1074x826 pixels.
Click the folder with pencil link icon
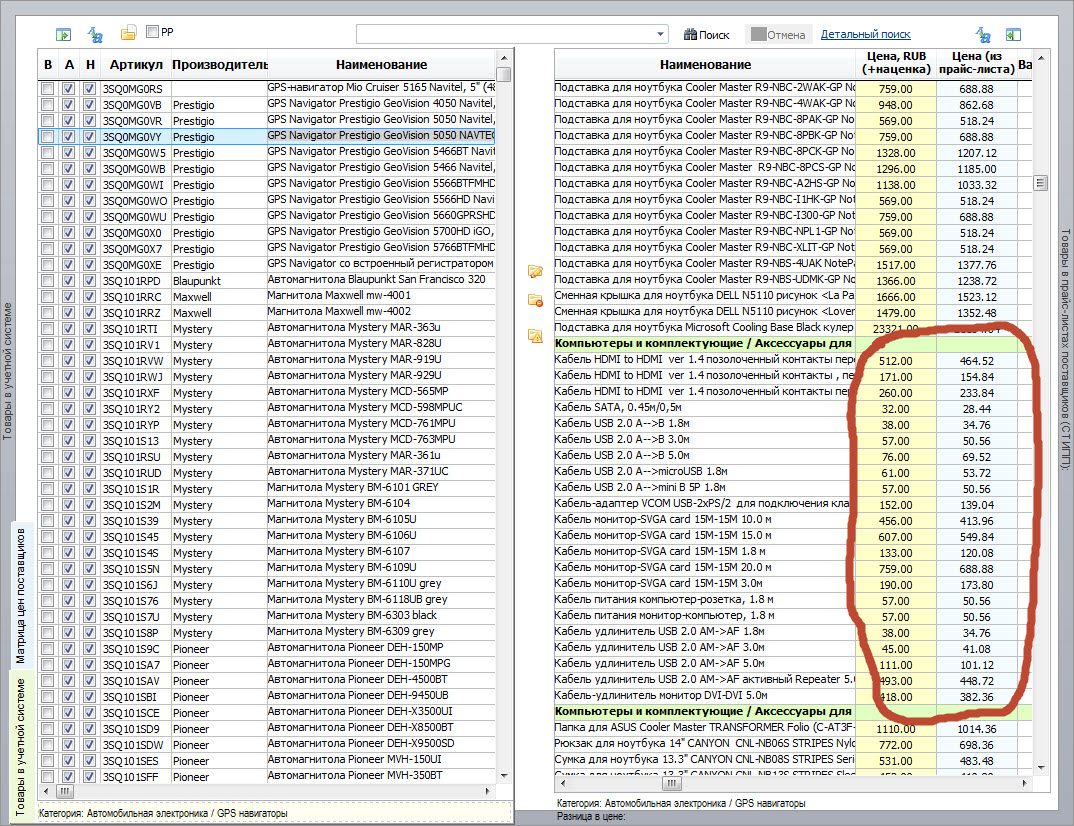[535, 271]
